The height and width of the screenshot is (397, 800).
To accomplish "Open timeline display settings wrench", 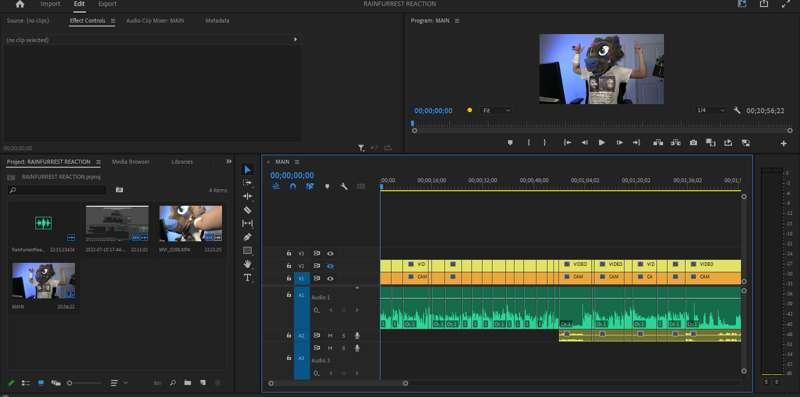I will click(x=344, y=186).
